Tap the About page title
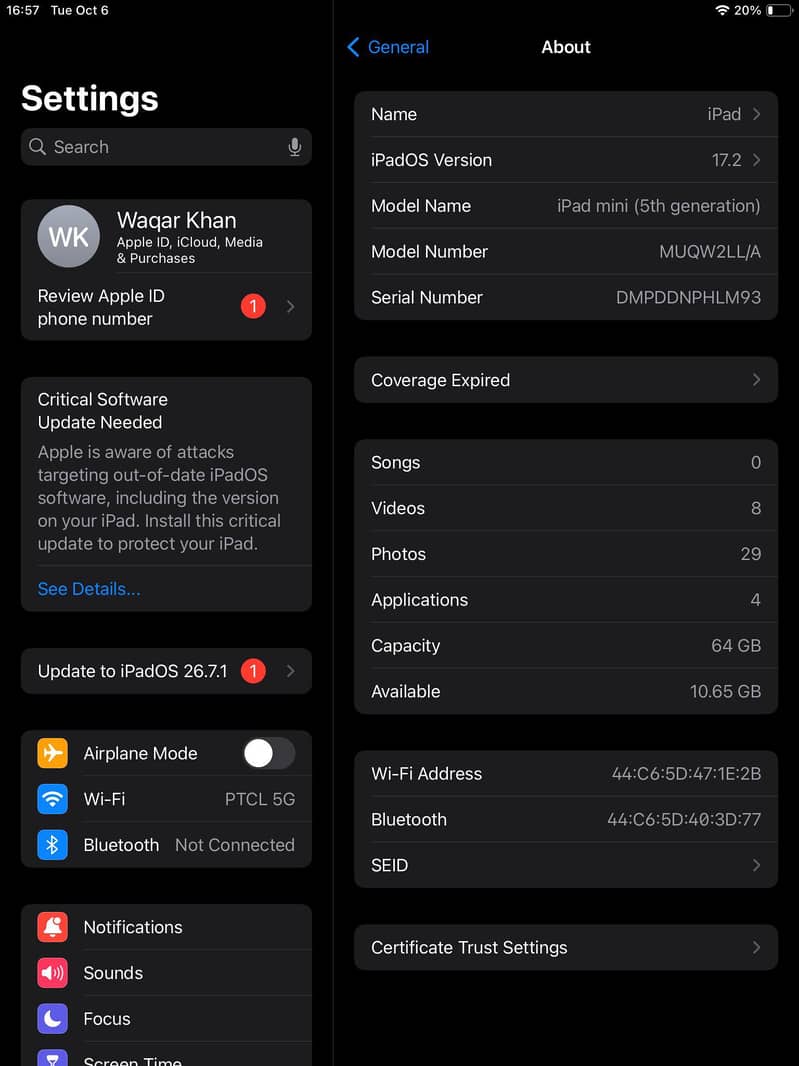 566,47
